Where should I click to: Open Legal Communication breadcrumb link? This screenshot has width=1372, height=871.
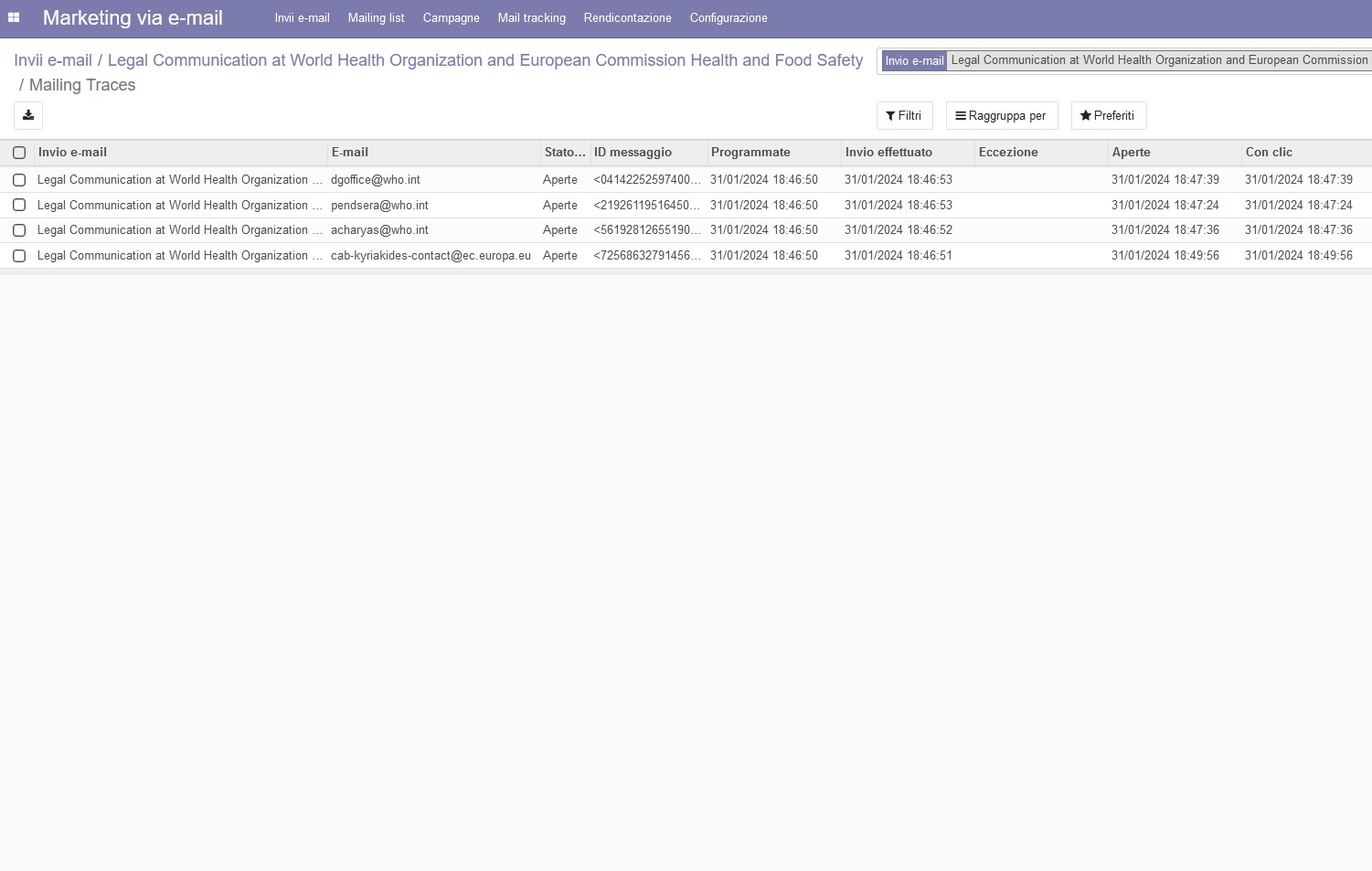pos(484,60)
